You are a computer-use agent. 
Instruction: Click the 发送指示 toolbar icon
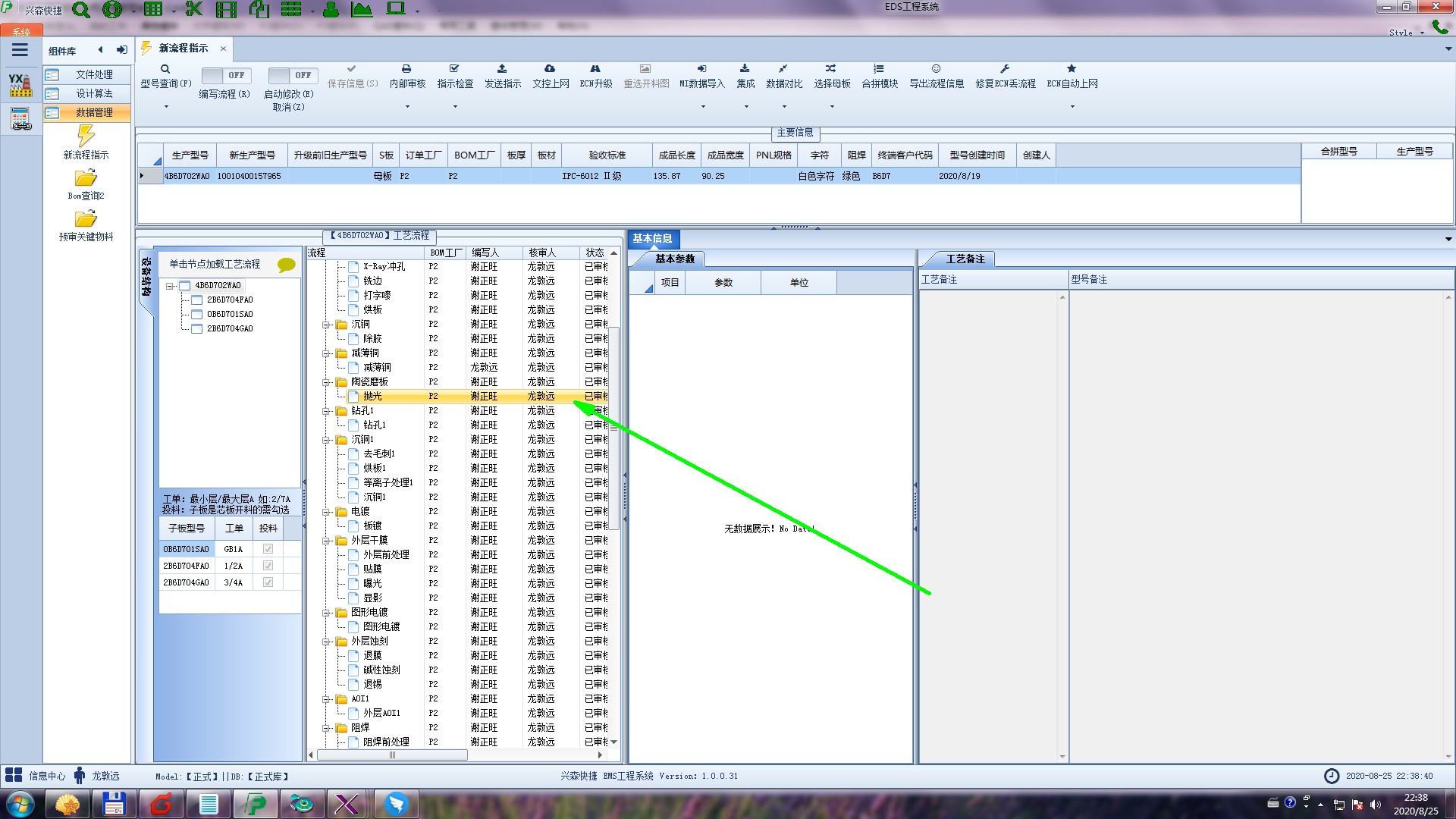pos(502,69)
